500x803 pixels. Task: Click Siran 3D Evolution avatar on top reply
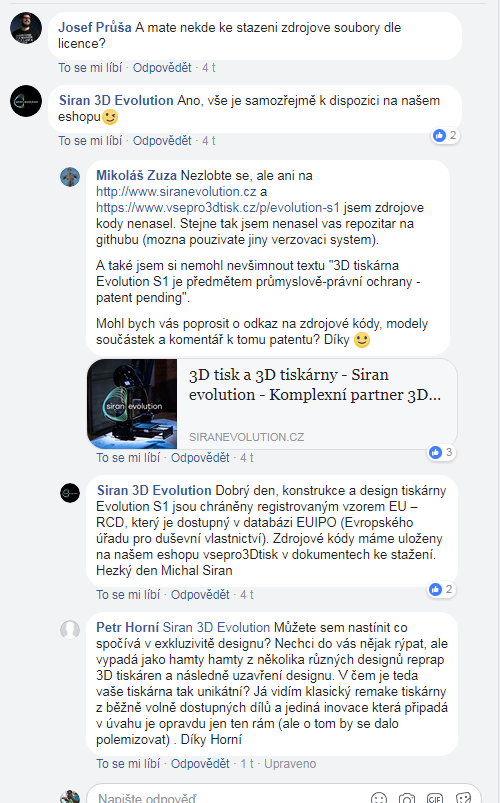26,101
